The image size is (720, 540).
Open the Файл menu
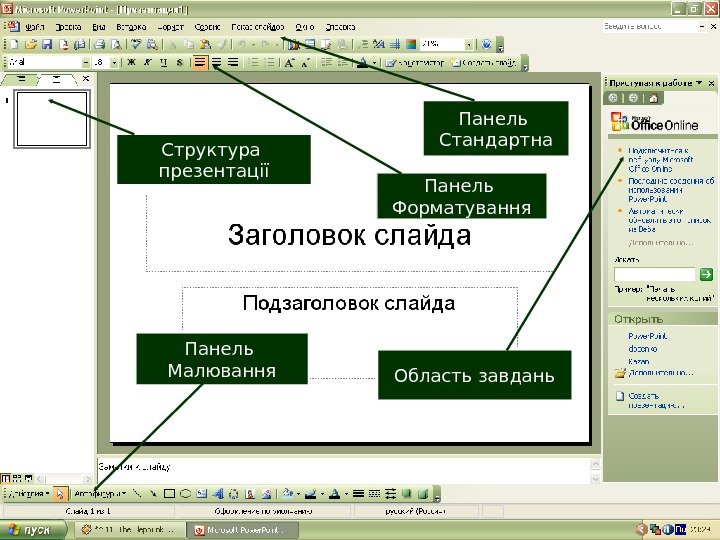click(x=35, y=27)
